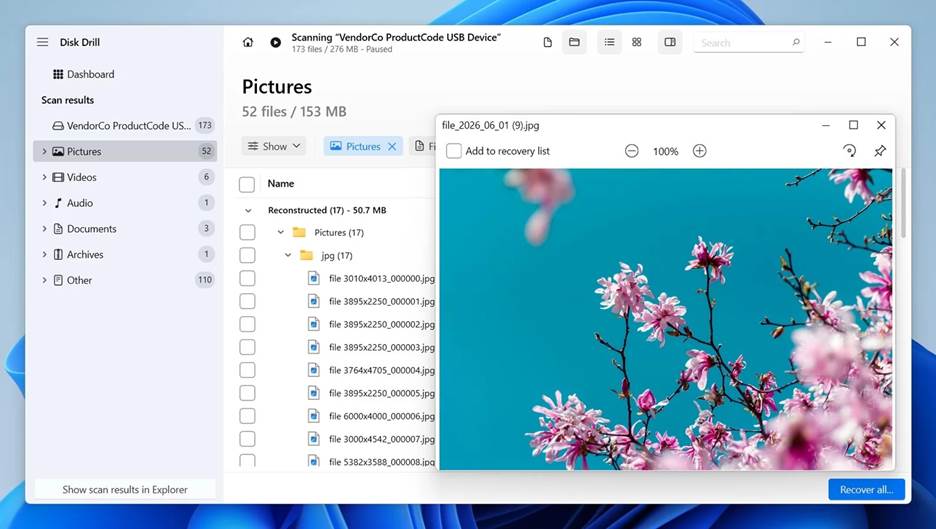
Task: Select the grid thumbnails view icon
Action: 636,42
